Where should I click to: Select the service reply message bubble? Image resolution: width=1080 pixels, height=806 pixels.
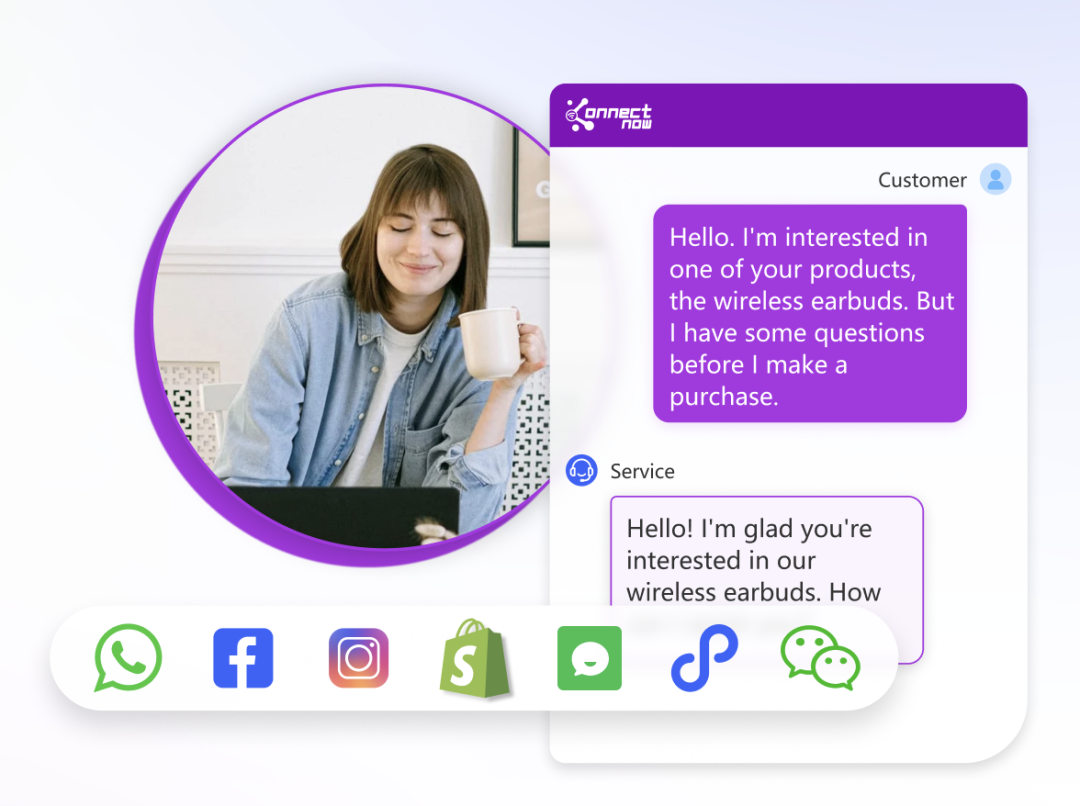pos(767,579)
